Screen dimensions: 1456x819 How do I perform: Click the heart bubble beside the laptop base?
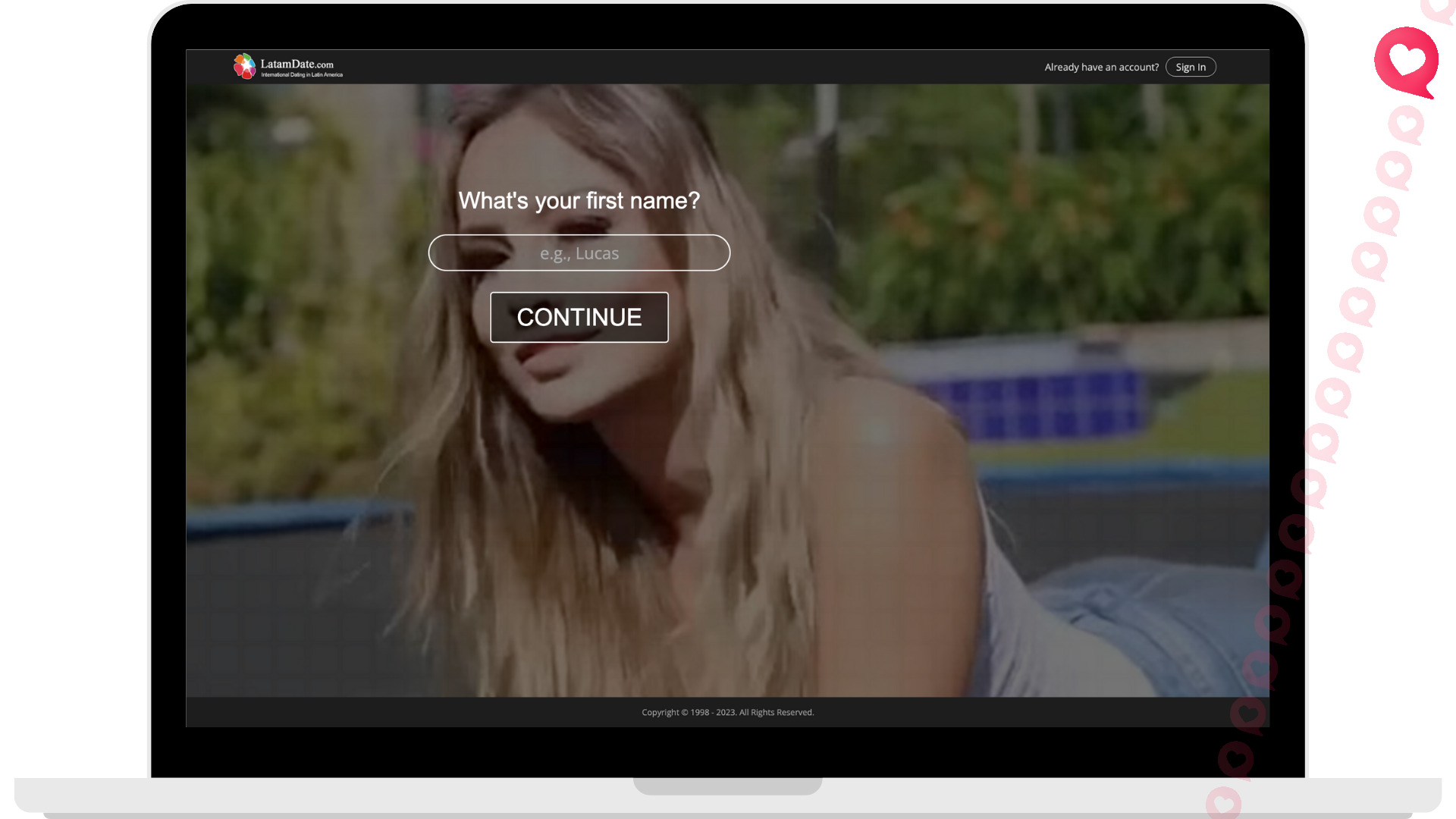(x=1223, y=804)
